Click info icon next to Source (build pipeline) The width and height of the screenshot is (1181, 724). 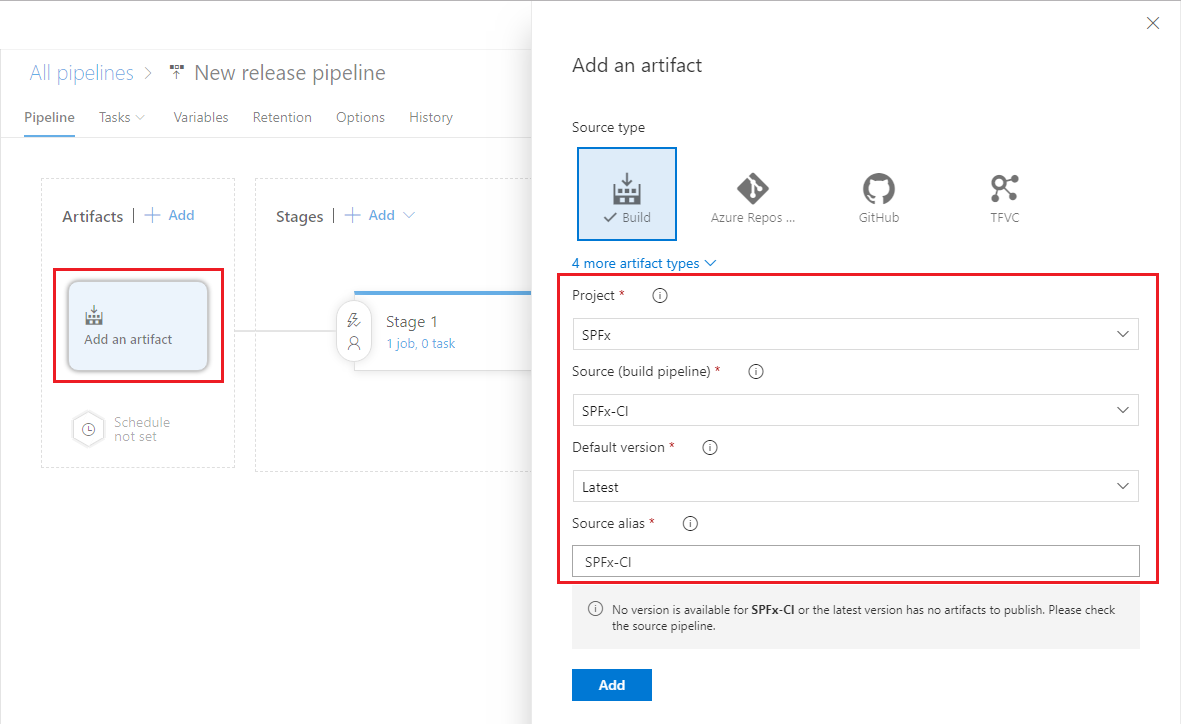(756, 372)
